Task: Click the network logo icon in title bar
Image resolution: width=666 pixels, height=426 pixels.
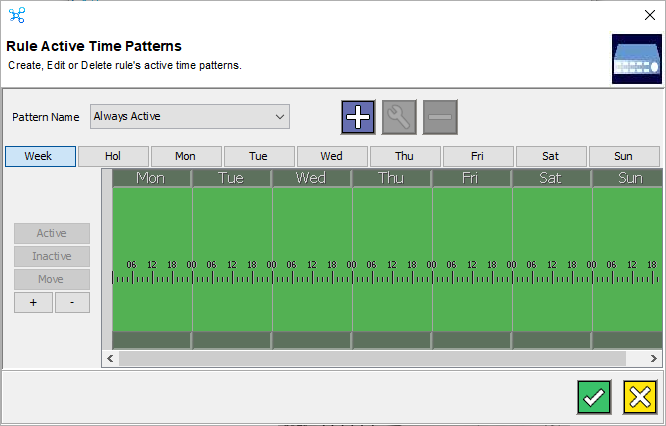Action: click(x=17, y=15)
